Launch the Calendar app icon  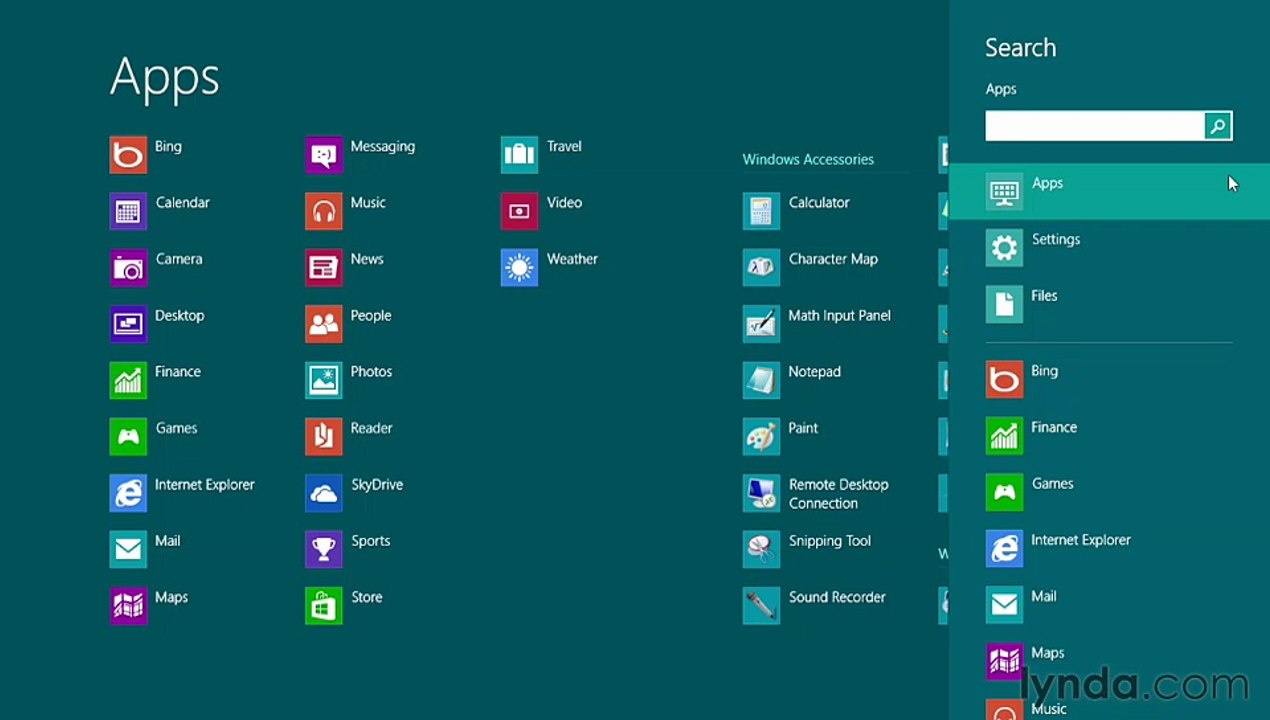(x=128, y=211)
